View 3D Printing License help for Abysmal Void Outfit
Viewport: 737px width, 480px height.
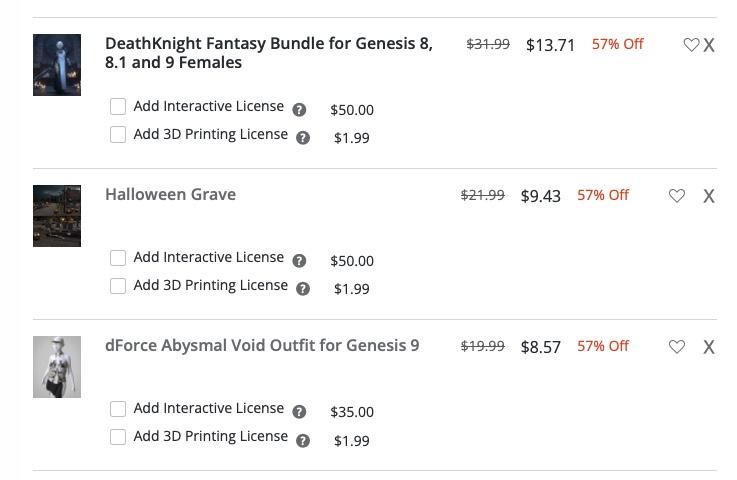(303, 440)
